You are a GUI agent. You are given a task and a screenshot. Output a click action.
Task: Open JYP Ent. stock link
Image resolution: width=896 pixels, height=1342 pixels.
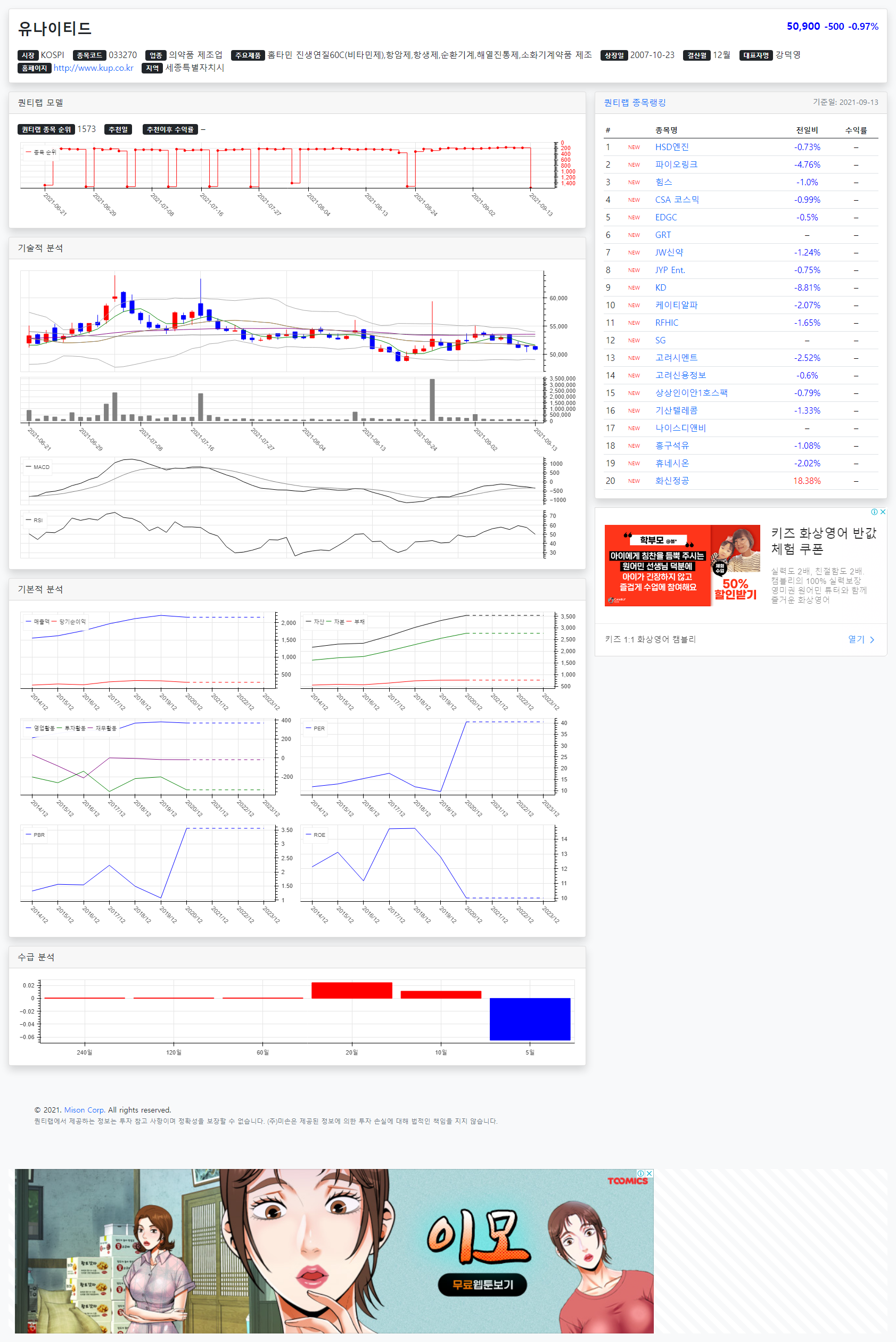pos(670,270)
